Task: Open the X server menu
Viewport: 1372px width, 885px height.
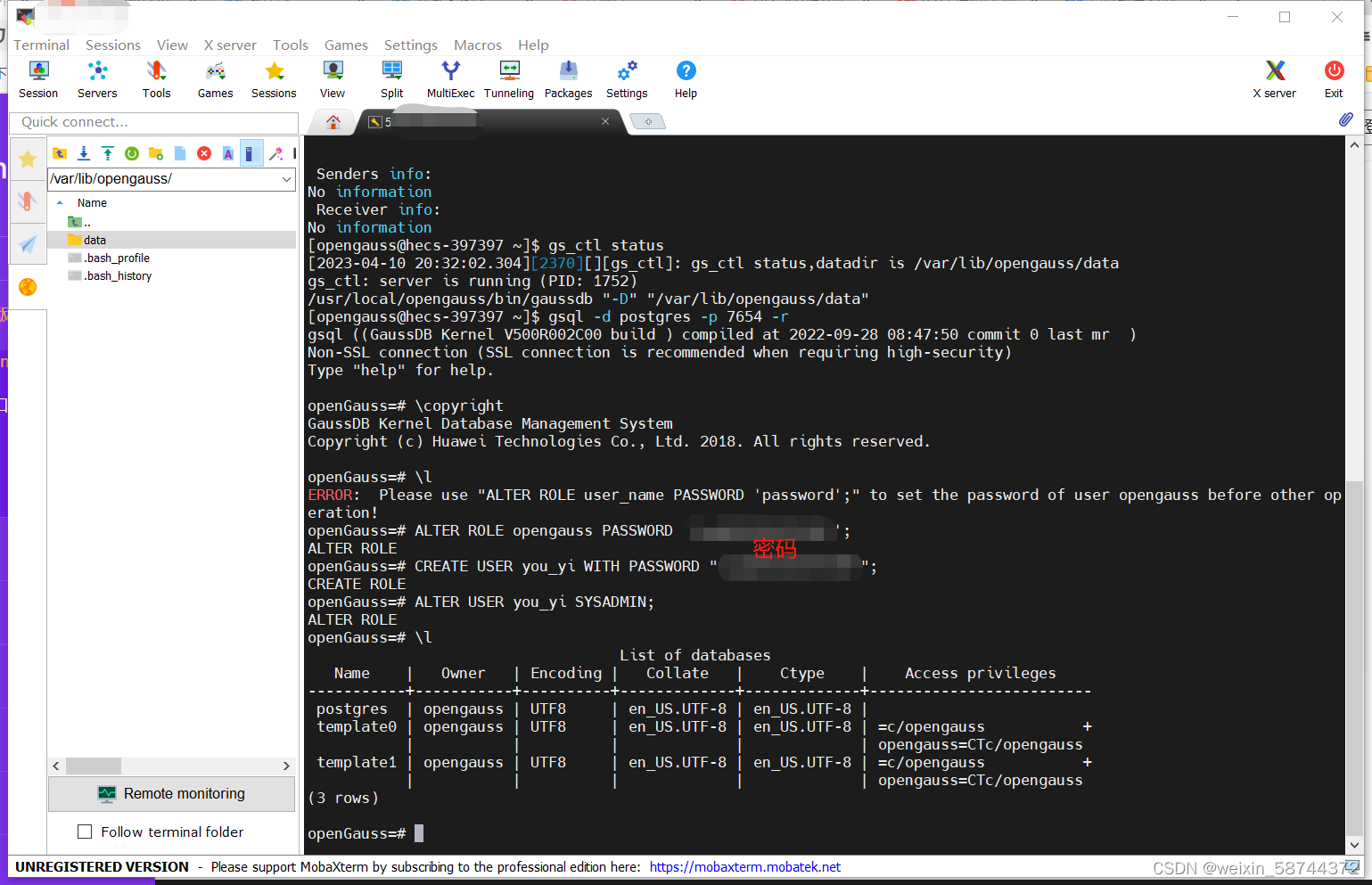Action: pyautogui.click(x=230, y=45)
